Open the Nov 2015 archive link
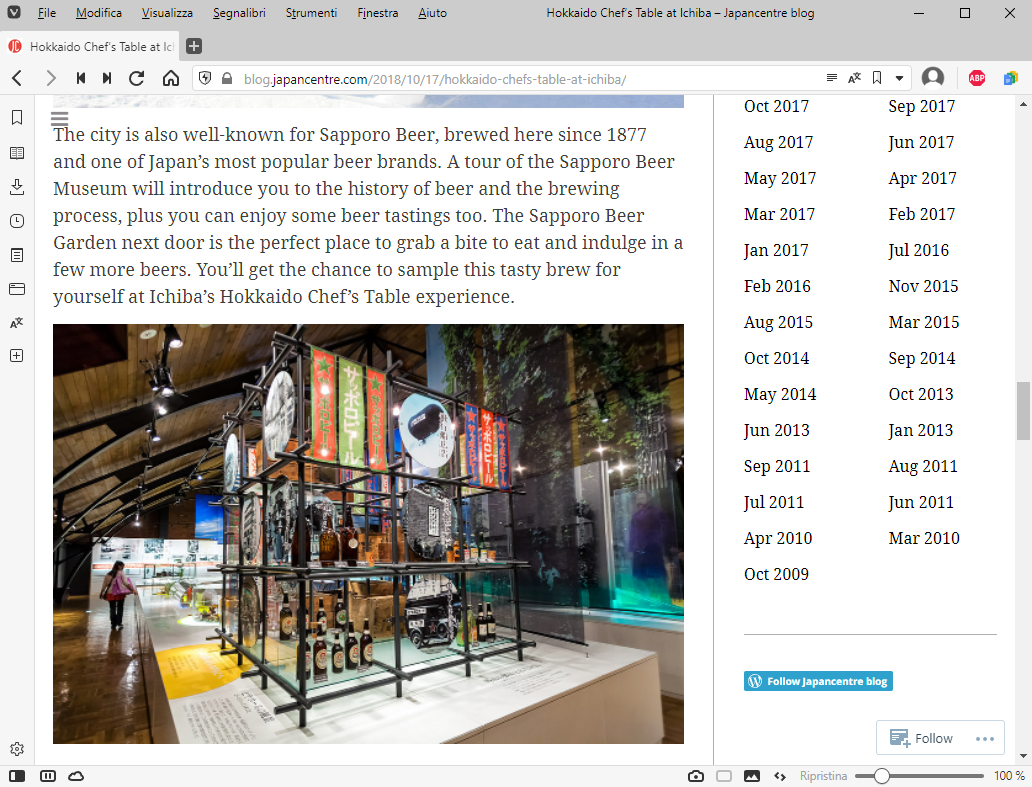 pyautogui.click(x=923, y=286)
